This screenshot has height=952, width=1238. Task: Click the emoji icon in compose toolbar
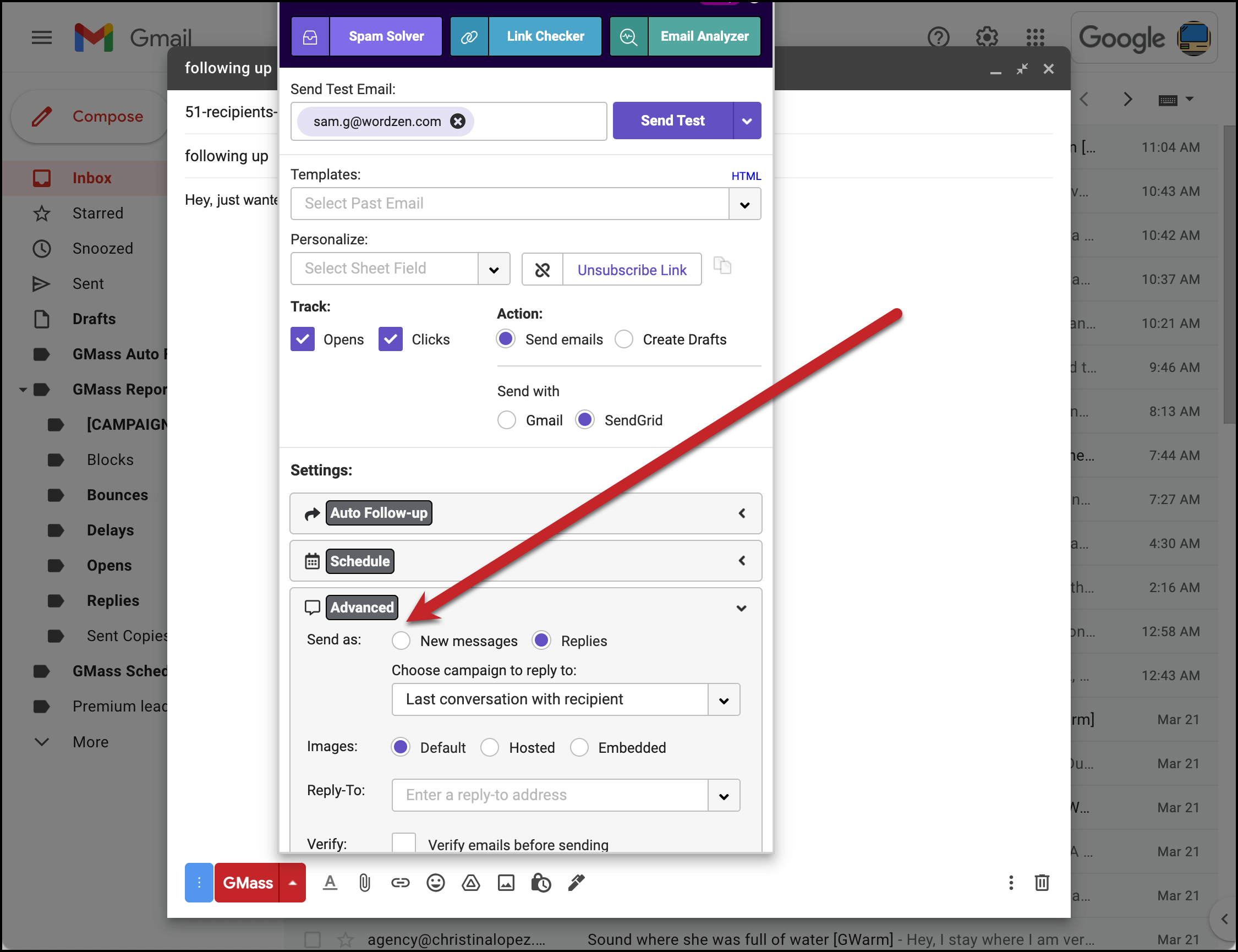tap(435, 882)
